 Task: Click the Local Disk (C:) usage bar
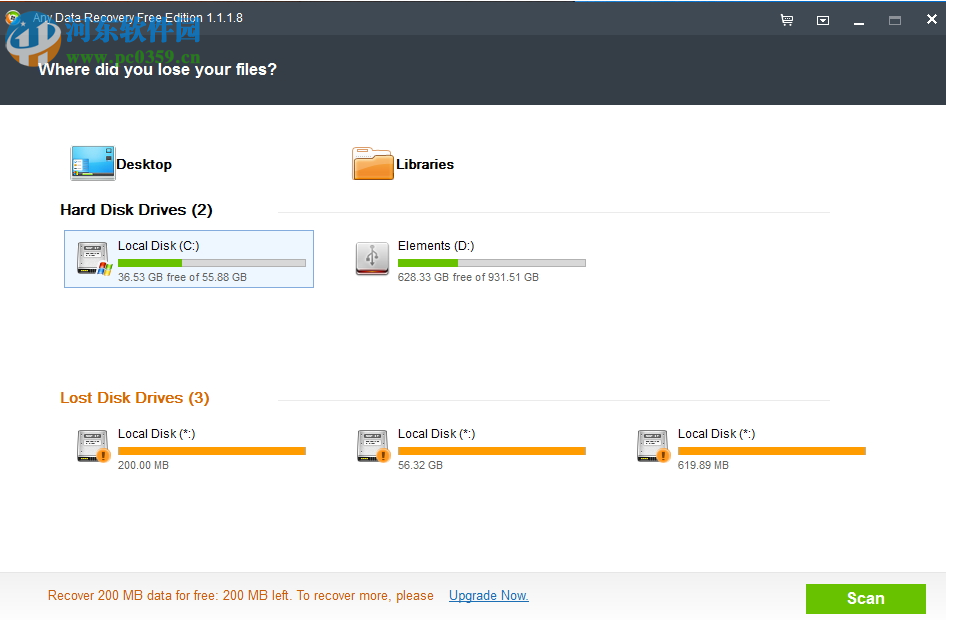(x=212, y=263)
